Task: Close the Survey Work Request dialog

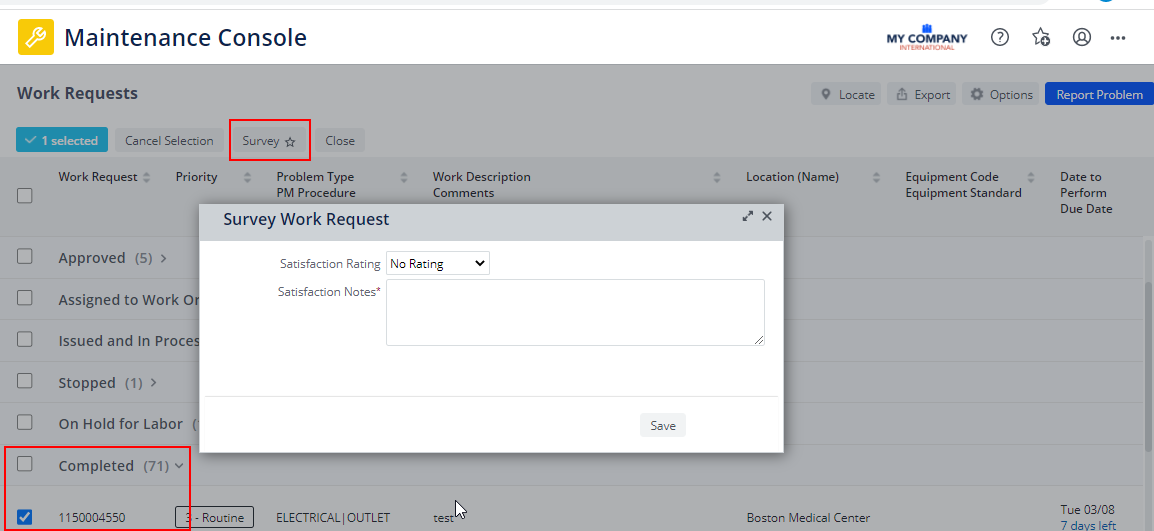Action: pyautogui.click(x=767, y=216)
